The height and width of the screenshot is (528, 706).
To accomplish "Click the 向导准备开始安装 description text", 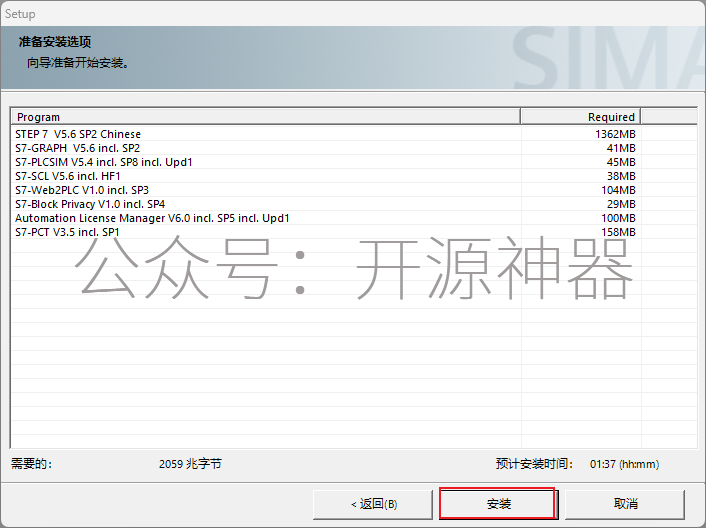I will pyautogui.click(x=78, y=63).
